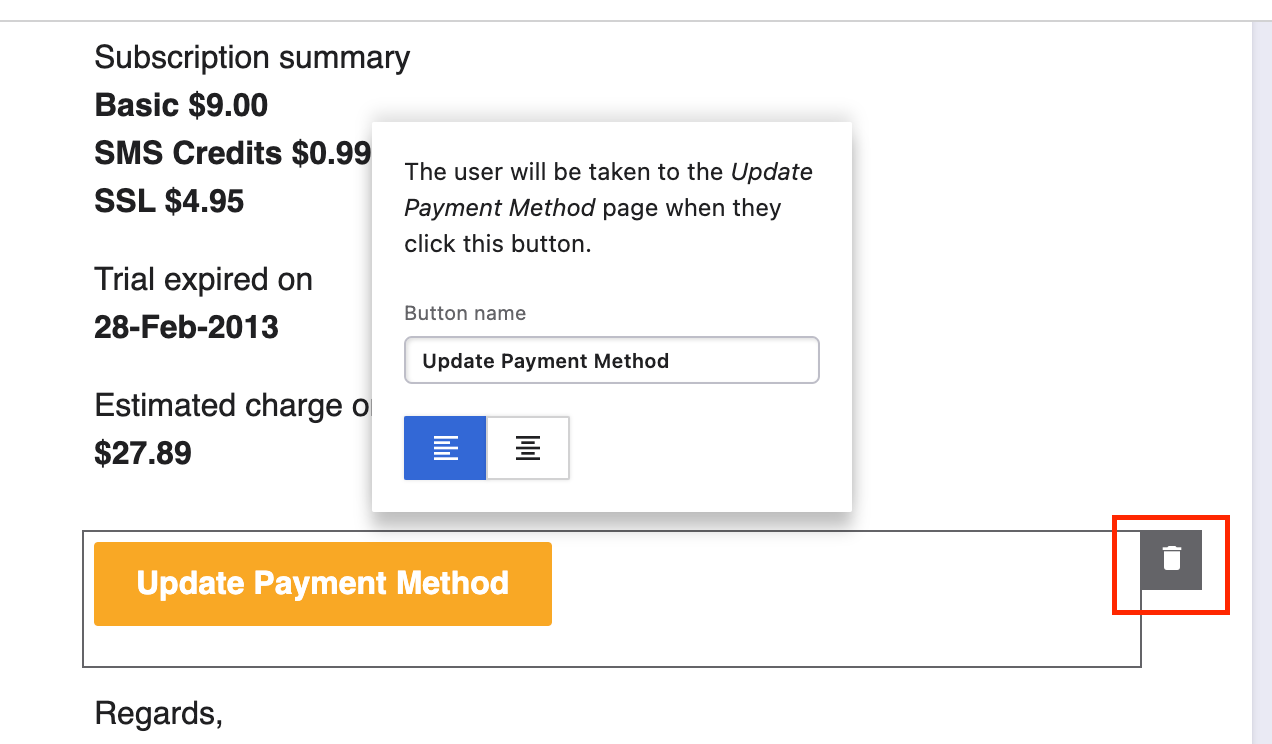Click the Estimated charge text line
The width and height of the screenshot is (1272, 744).
(232, 405)
